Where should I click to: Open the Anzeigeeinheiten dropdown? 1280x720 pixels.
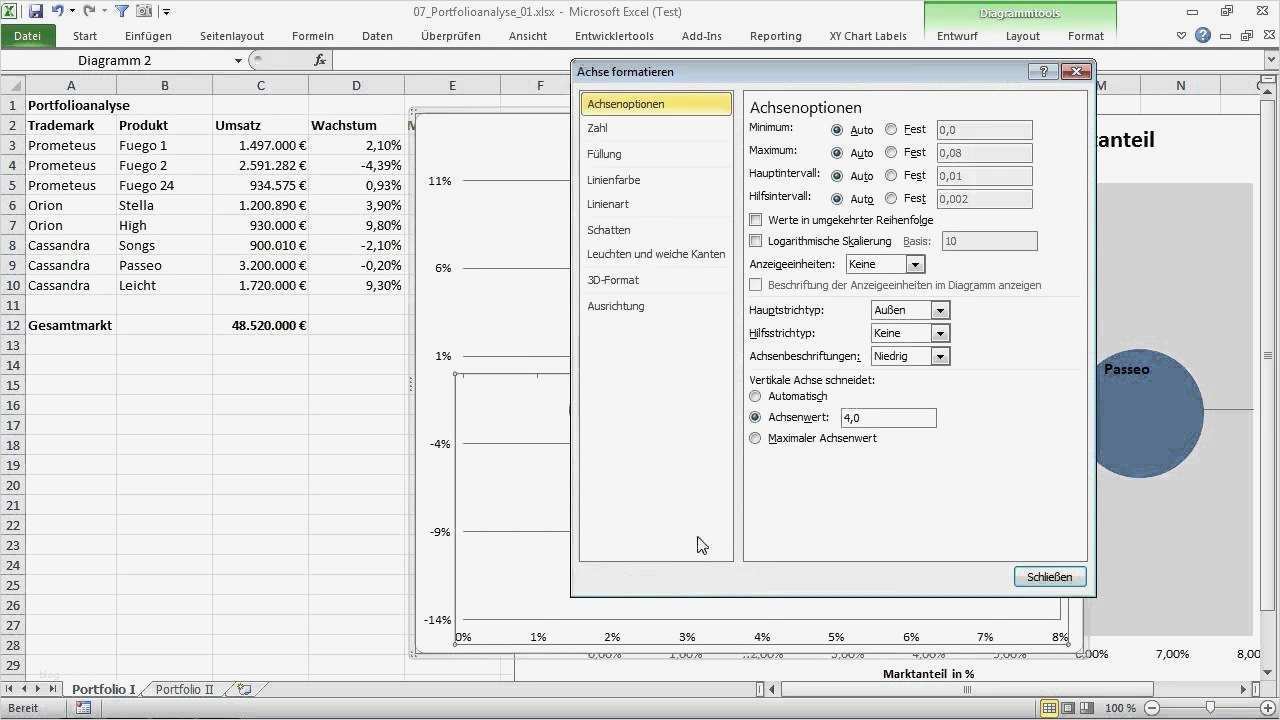(914, 264)
